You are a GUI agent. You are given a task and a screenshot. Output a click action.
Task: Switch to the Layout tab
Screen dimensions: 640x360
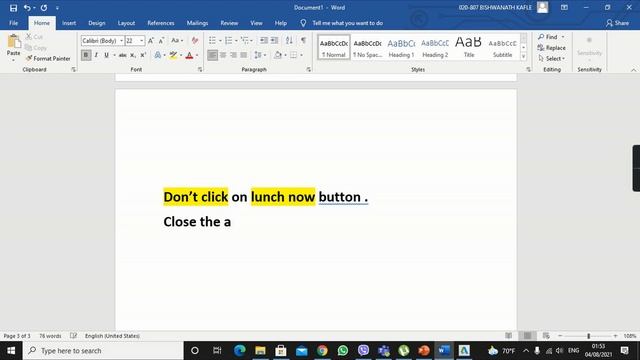[x=126, y=23]
